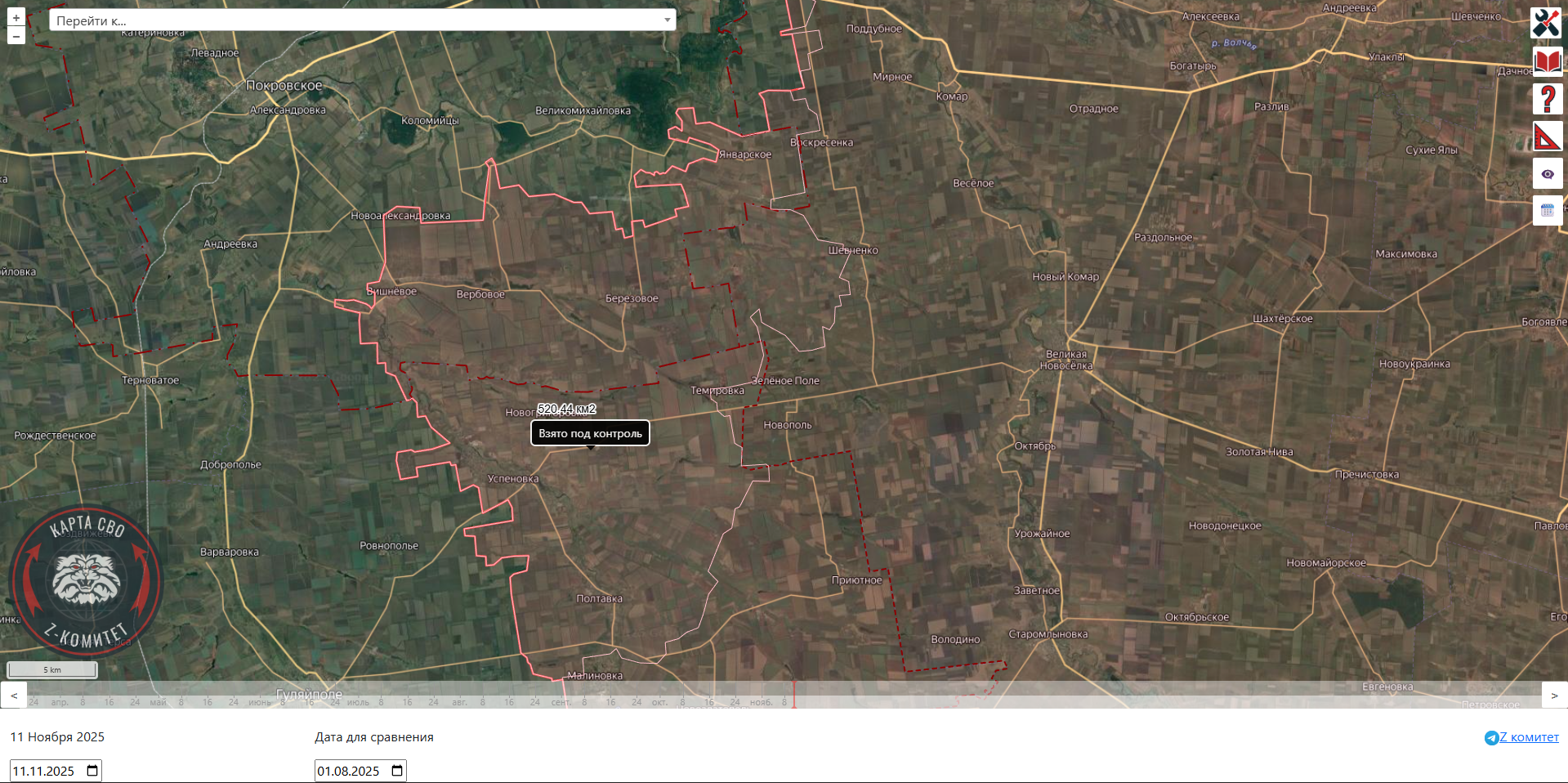Jump to "авг." on the timeline
This screenshot has width=1568, height=783.
460,702
